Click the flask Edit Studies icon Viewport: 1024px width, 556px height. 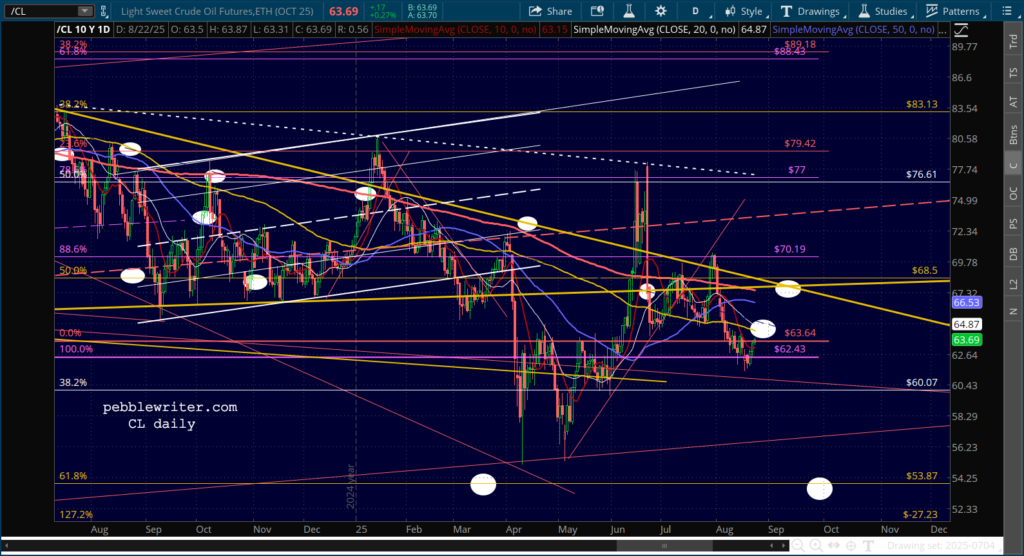629,11
